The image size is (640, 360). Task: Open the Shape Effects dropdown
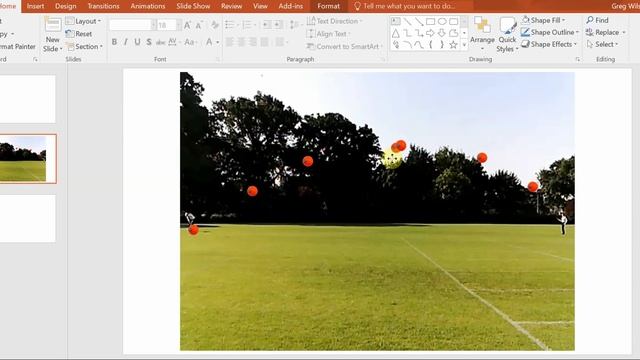[549, 44]
